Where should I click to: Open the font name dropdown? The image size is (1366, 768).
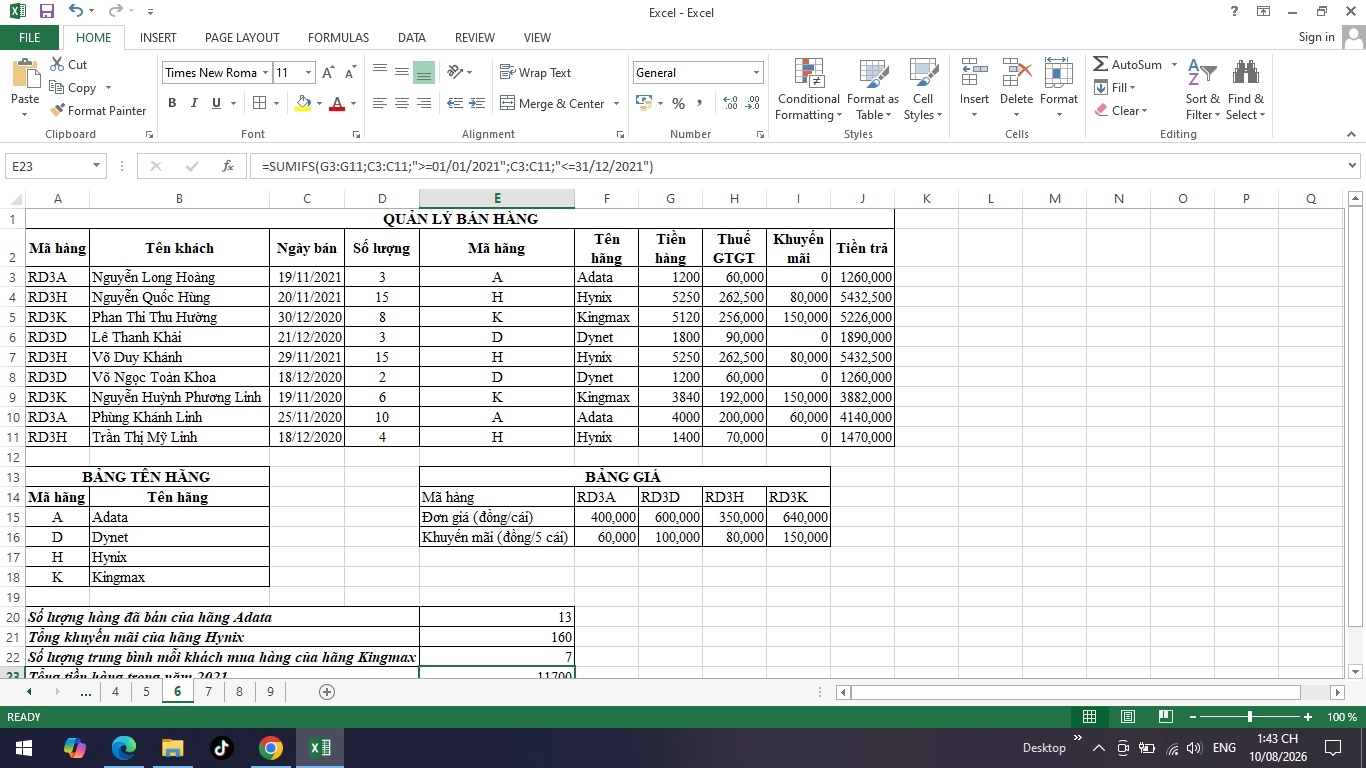tap(265, 73)
